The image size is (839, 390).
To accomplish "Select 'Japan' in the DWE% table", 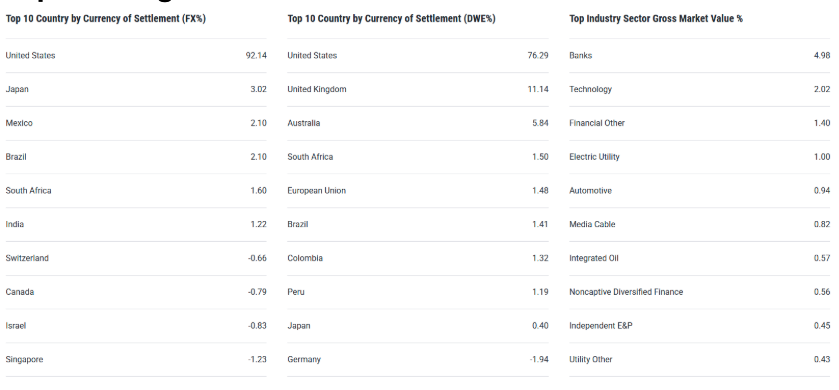I will point(299,326).
